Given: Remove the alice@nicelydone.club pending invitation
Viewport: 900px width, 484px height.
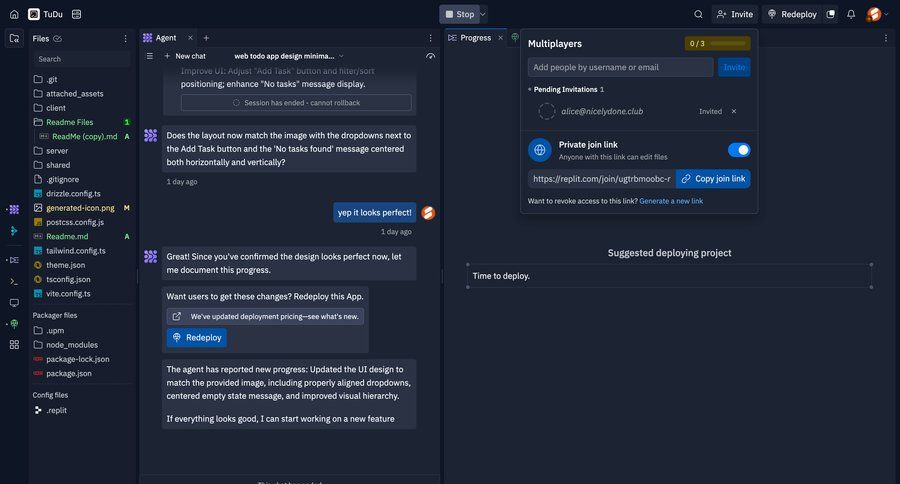Looking at the screenshot, I should [734, 111].
